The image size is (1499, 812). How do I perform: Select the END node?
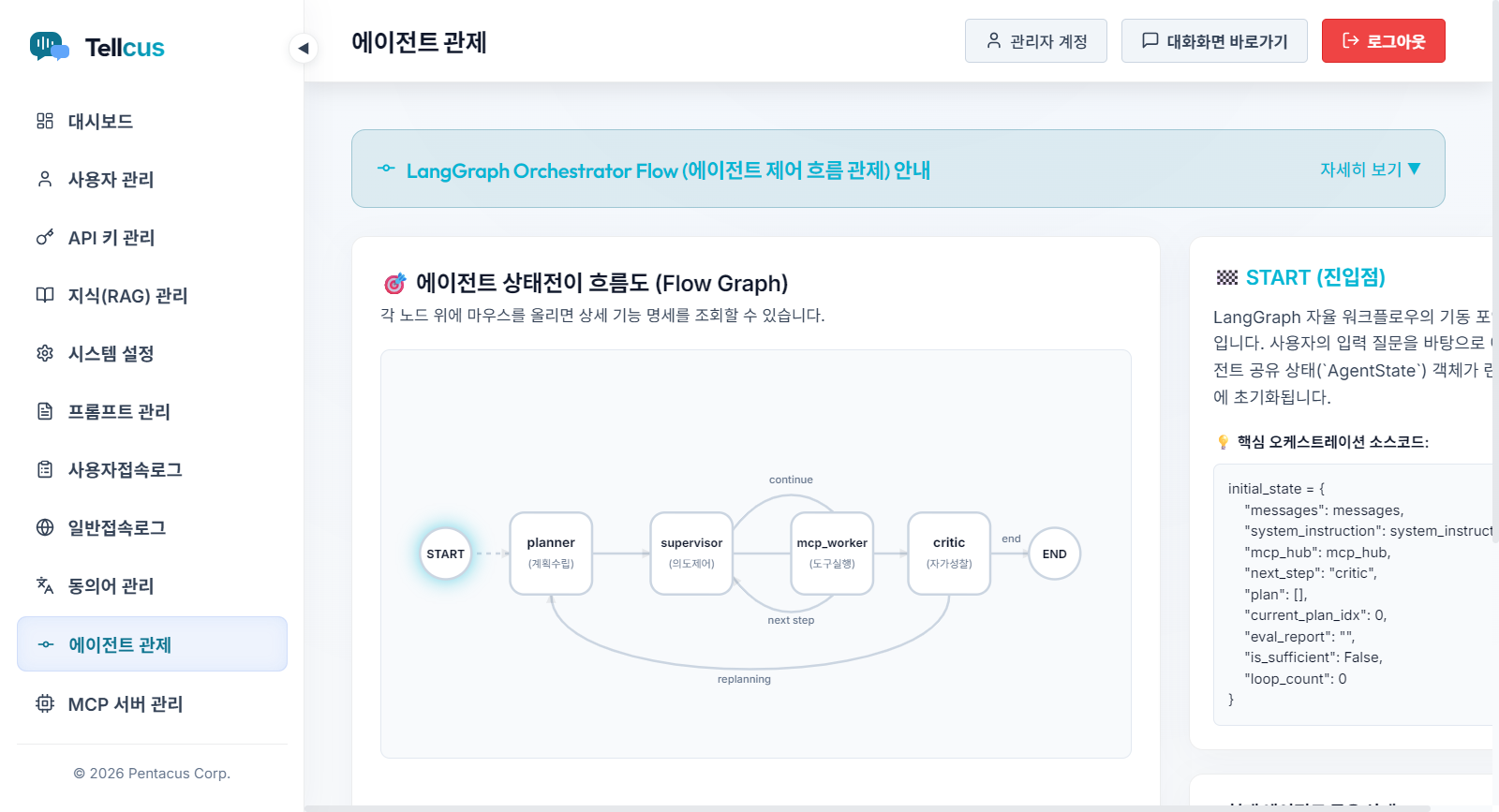pos(1055,554)
